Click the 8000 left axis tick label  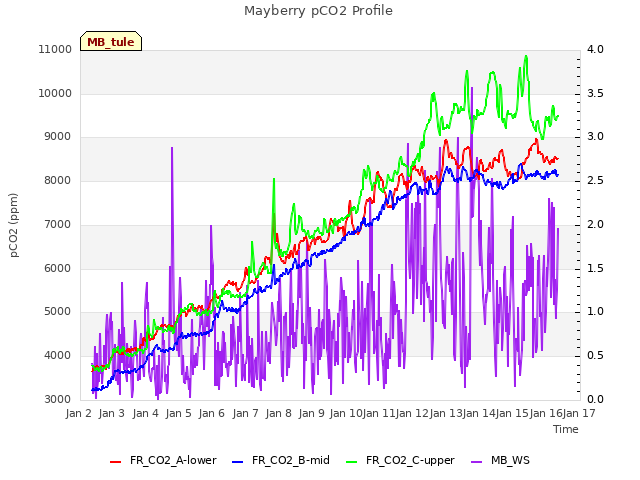58,180
